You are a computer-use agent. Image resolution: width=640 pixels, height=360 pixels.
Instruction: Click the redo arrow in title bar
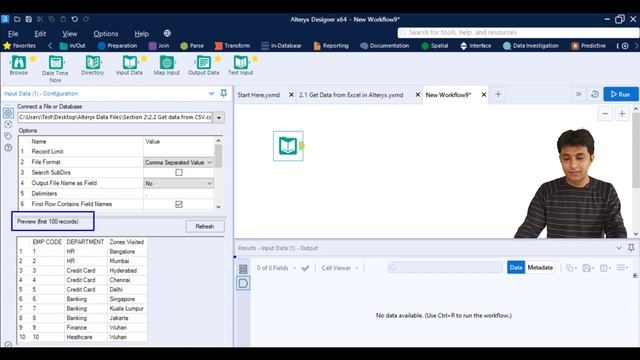coord(86,19)
